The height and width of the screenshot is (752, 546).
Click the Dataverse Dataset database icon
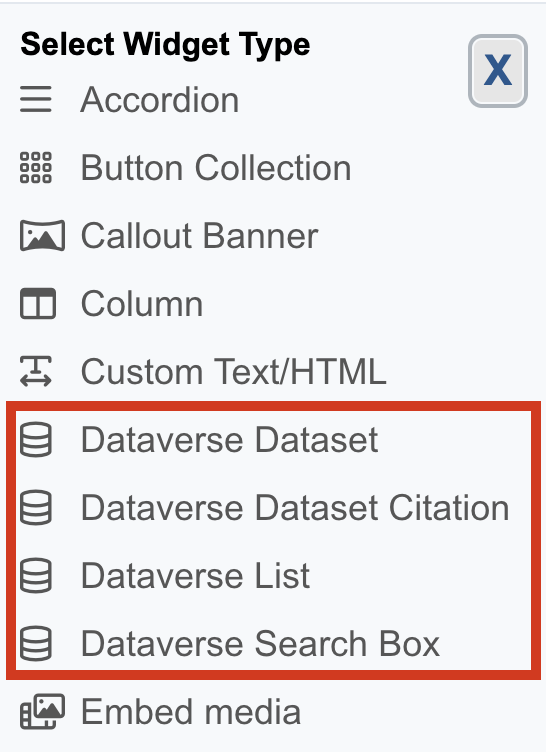click(x=36, y=439)
